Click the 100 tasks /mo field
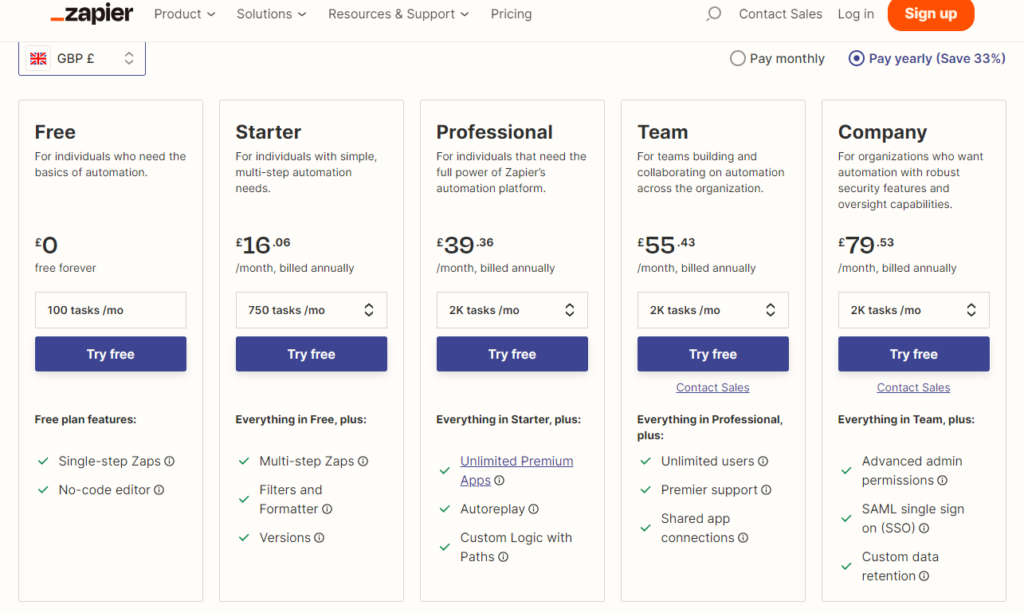Image resolution: width=1024 pixels, height=613 pixels. 110,310
